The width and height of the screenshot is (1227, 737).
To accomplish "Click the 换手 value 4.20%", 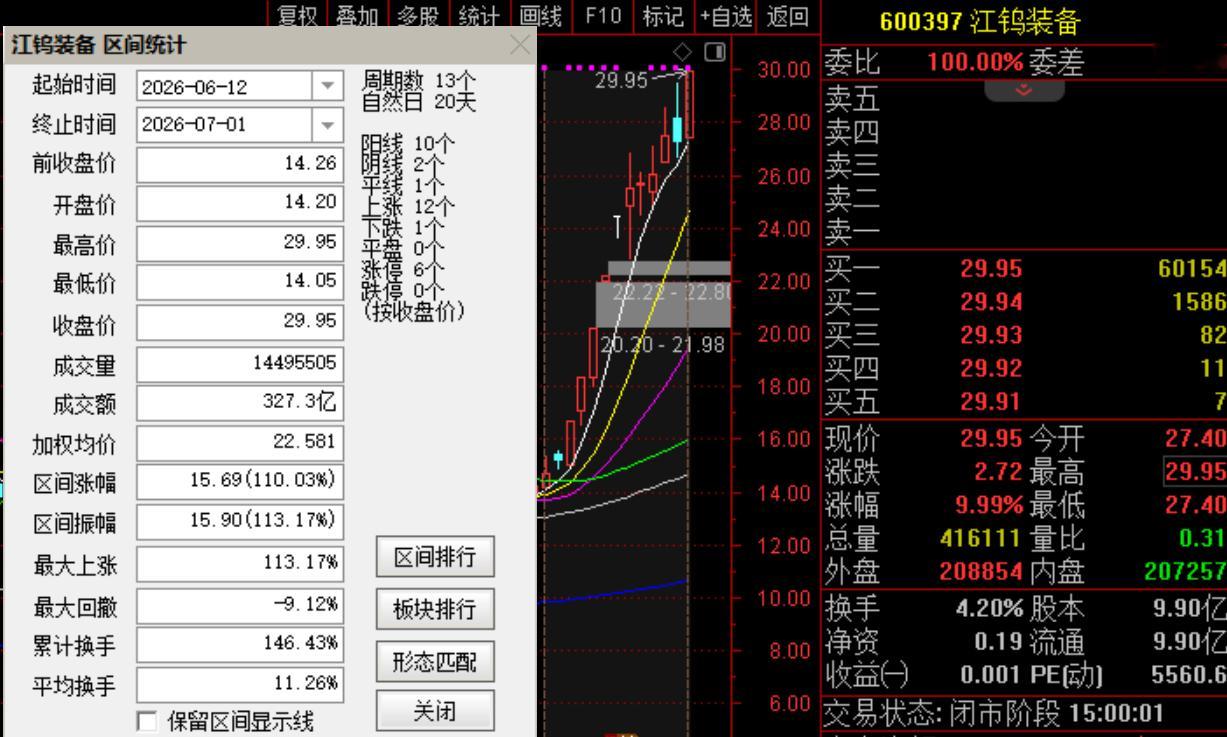I will click(989, 608).
